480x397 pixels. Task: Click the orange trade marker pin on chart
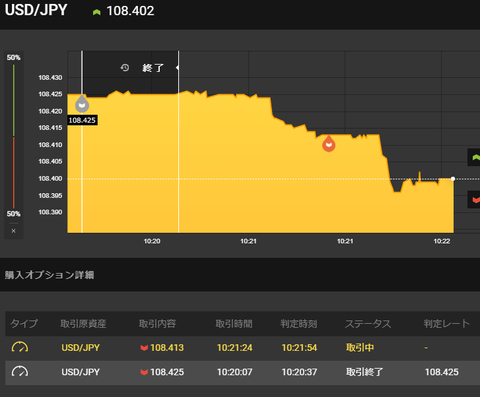[329, 144]
